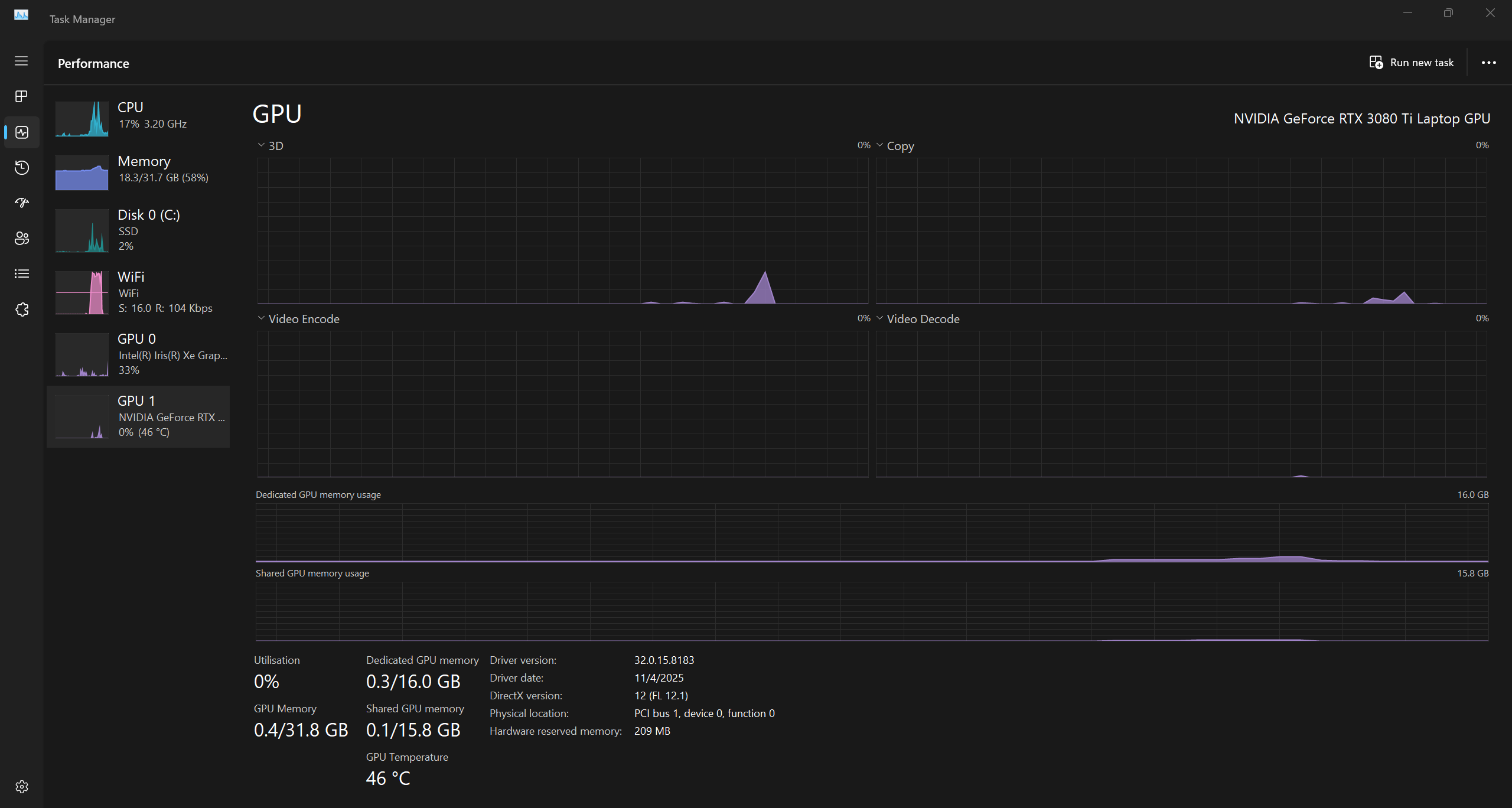1512x808 pixels.
Task: Open the hamburger navigation menu
Action: point(21,61)
